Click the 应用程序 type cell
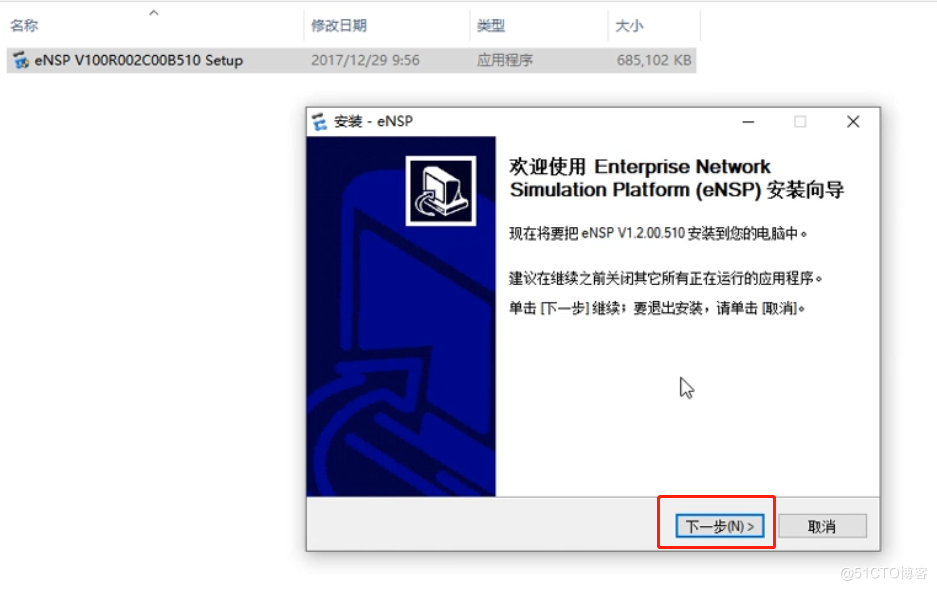 coord(504,60)
